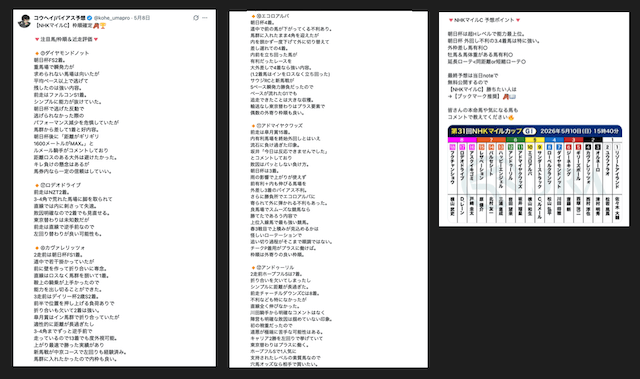The image size is (640, 379).
Task: Open the poster's profile avatar
Action: point(24,21)
